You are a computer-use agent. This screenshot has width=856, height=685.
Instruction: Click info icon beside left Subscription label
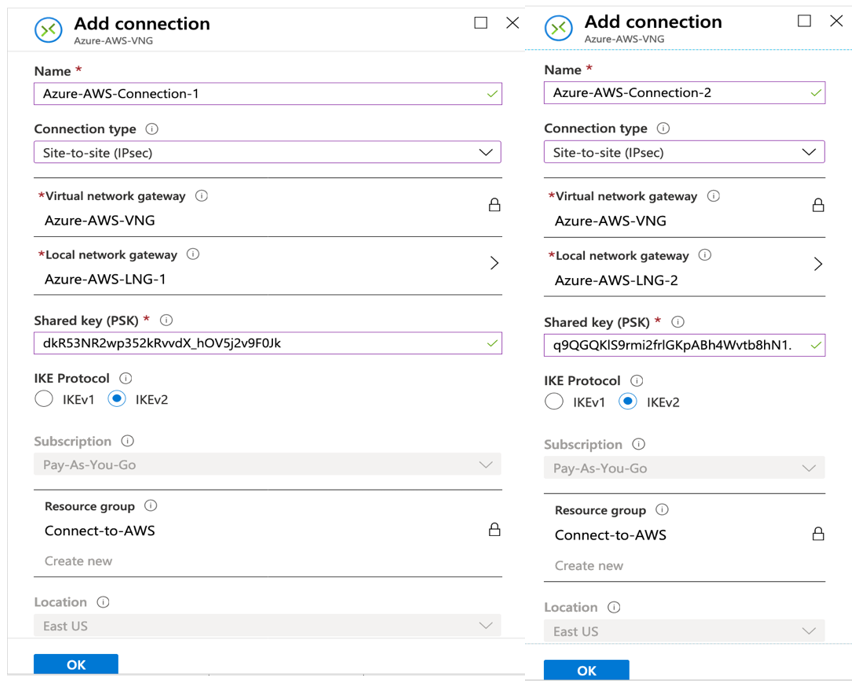tap(127, 441)
